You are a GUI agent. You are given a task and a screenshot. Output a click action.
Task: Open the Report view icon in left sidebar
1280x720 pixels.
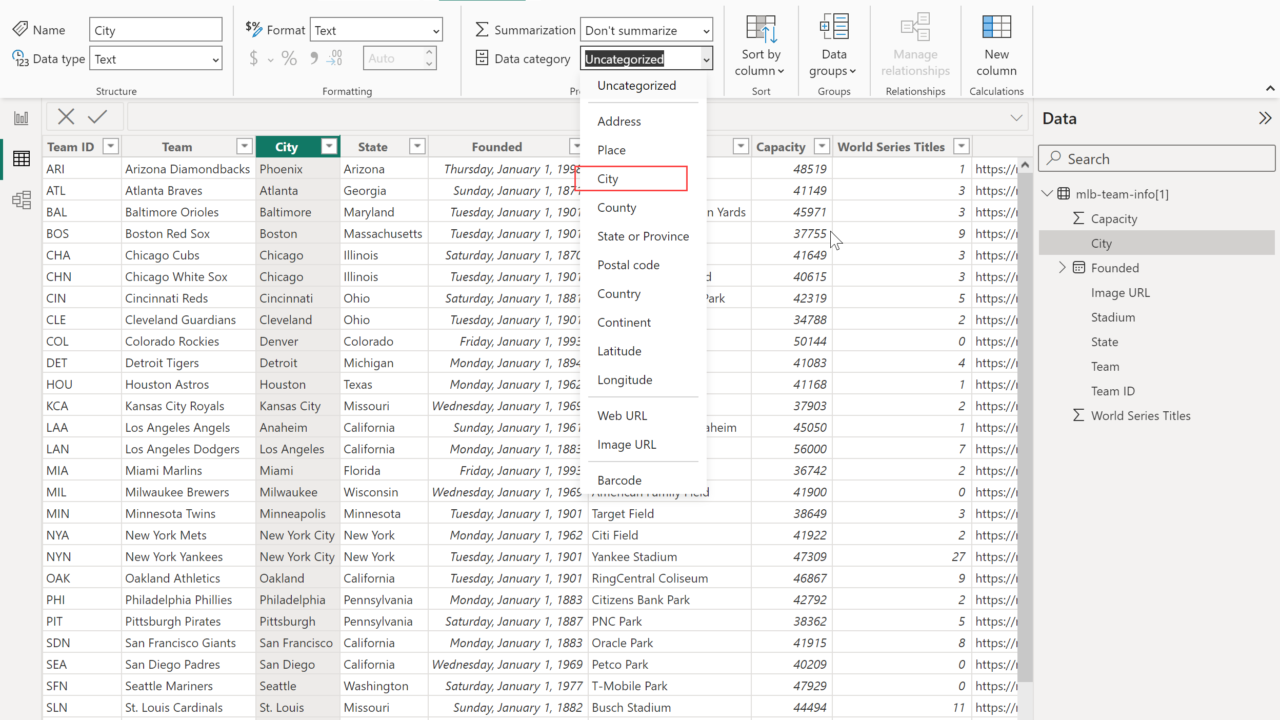21,118
